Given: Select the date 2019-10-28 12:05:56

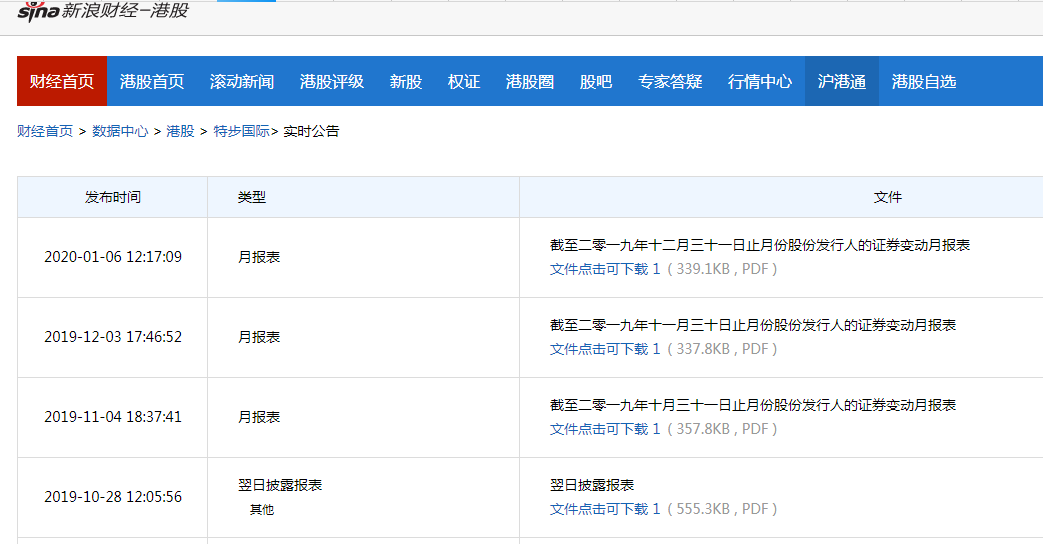Looking at the screenshot, I should pyautogui.click(x=113, y=497).
